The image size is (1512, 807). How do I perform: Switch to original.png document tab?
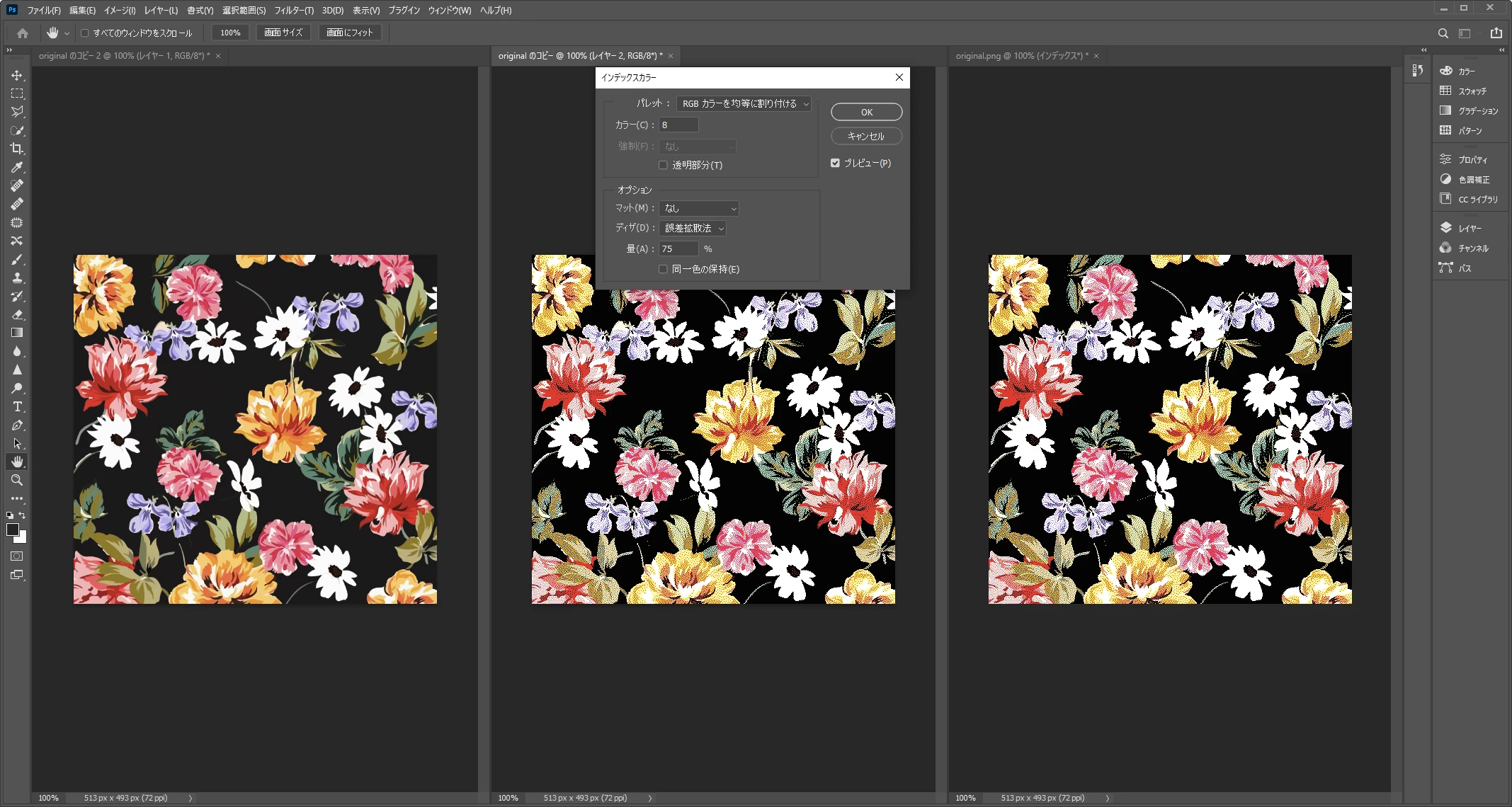1021,55
